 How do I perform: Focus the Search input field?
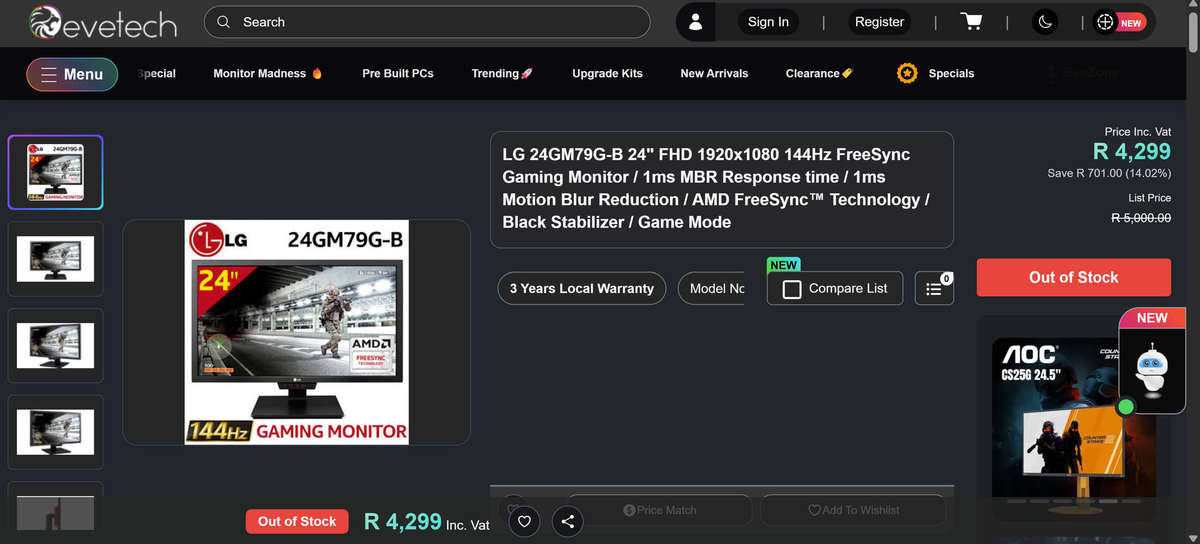pos(427,22)
